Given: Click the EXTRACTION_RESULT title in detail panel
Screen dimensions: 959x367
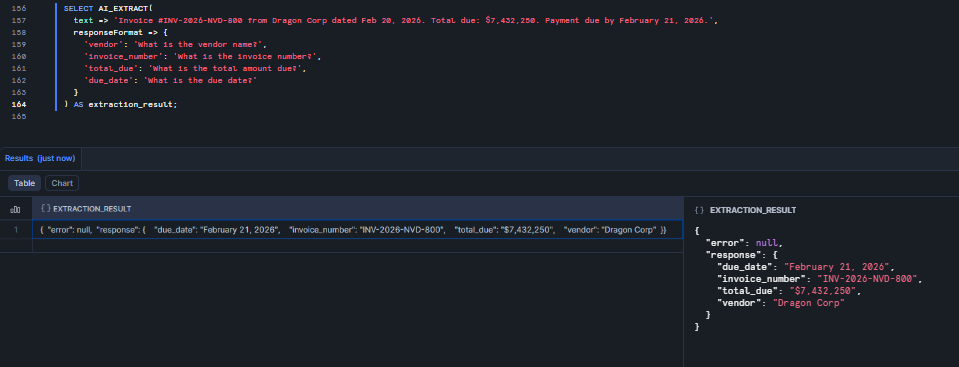Looking at the screenshot, I should (x=753, y=210).
